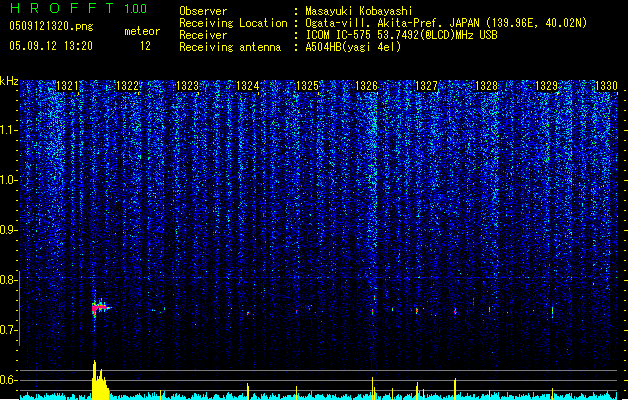
Task: Click the large red meteor echo after 1321
Action: pyautogui.click(x=99, y=308)
